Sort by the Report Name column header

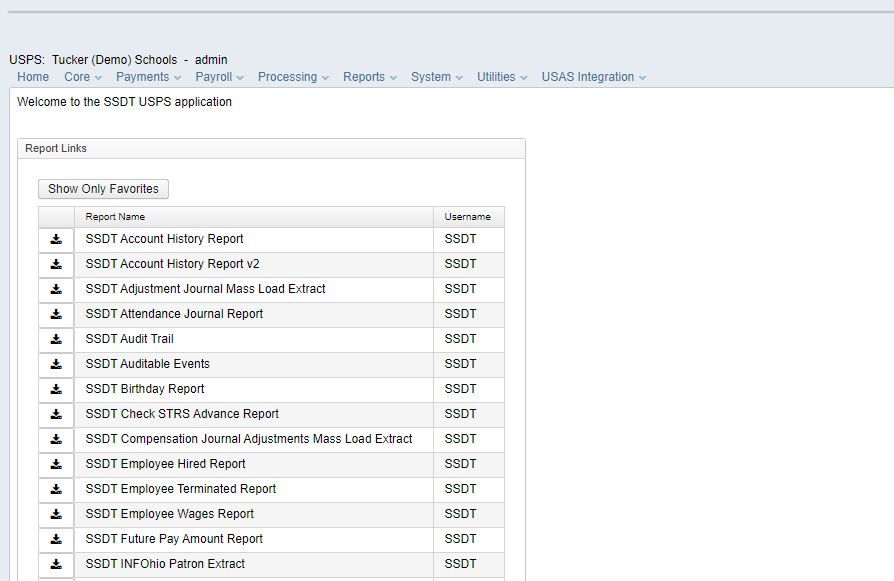(x=254, y=217)
